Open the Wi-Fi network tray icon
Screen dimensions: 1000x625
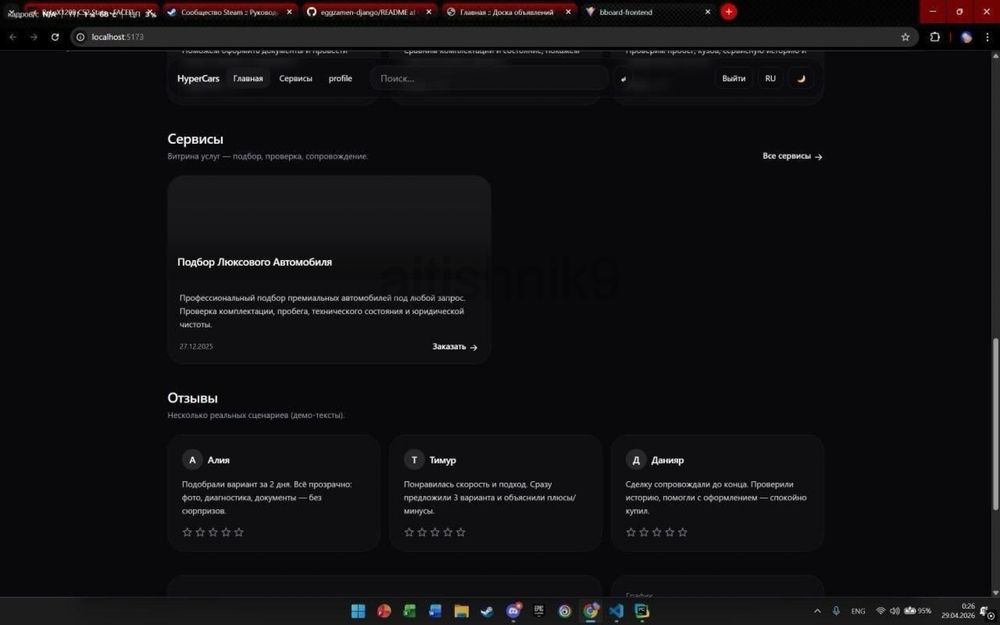tap(881, 611)
